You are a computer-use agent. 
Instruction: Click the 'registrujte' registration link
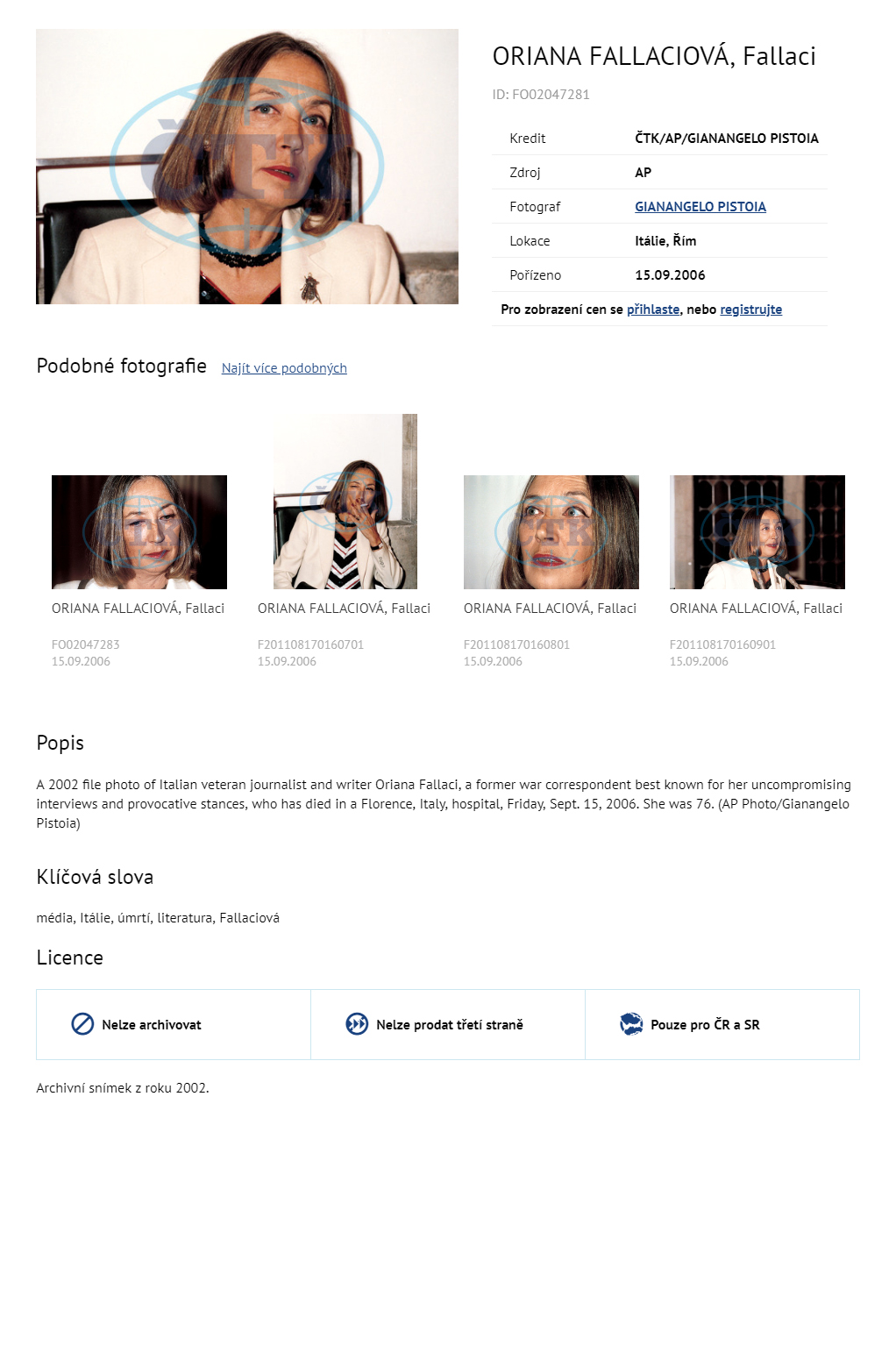751,310
